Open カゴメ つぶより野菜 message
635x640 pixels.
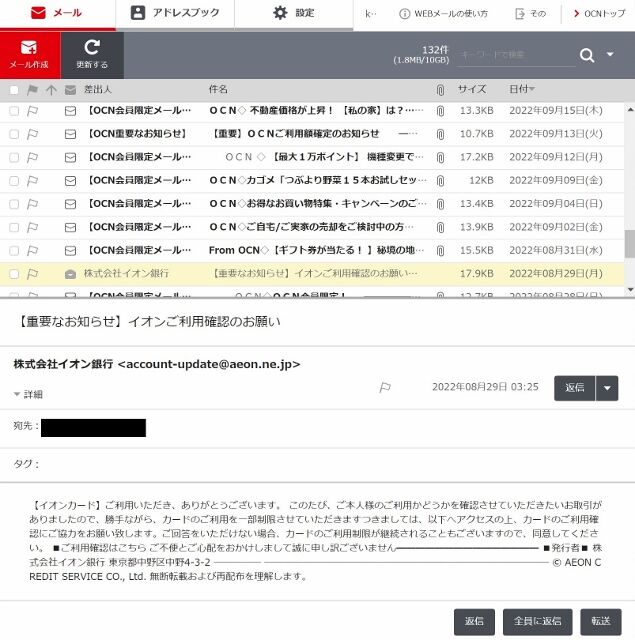click(318, 180)
